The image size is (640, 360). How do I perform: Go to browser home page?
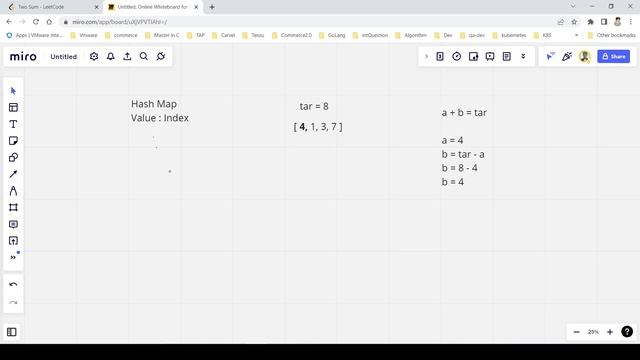pos(49,22)
